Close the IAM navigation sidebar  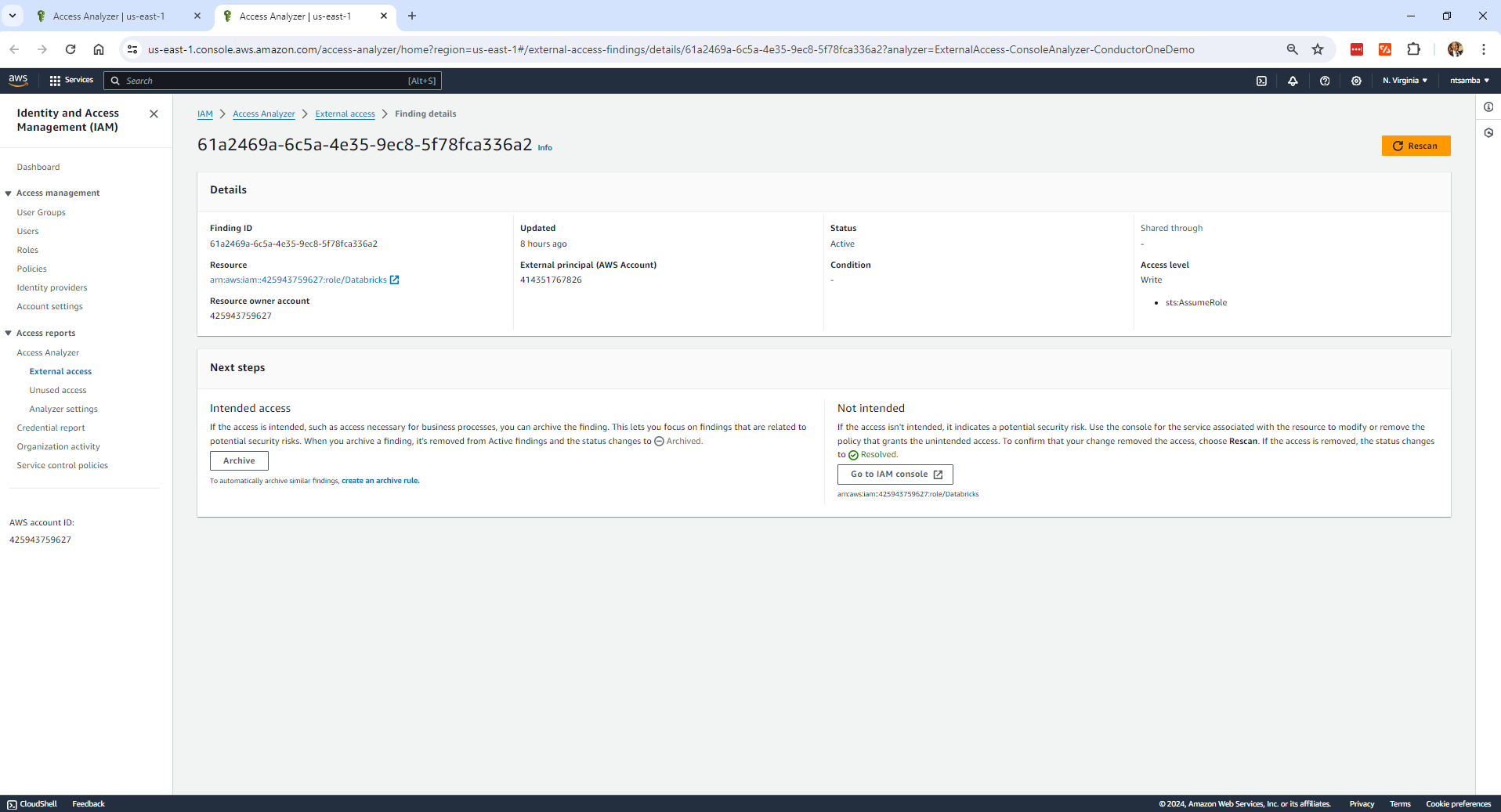[154, 114]
